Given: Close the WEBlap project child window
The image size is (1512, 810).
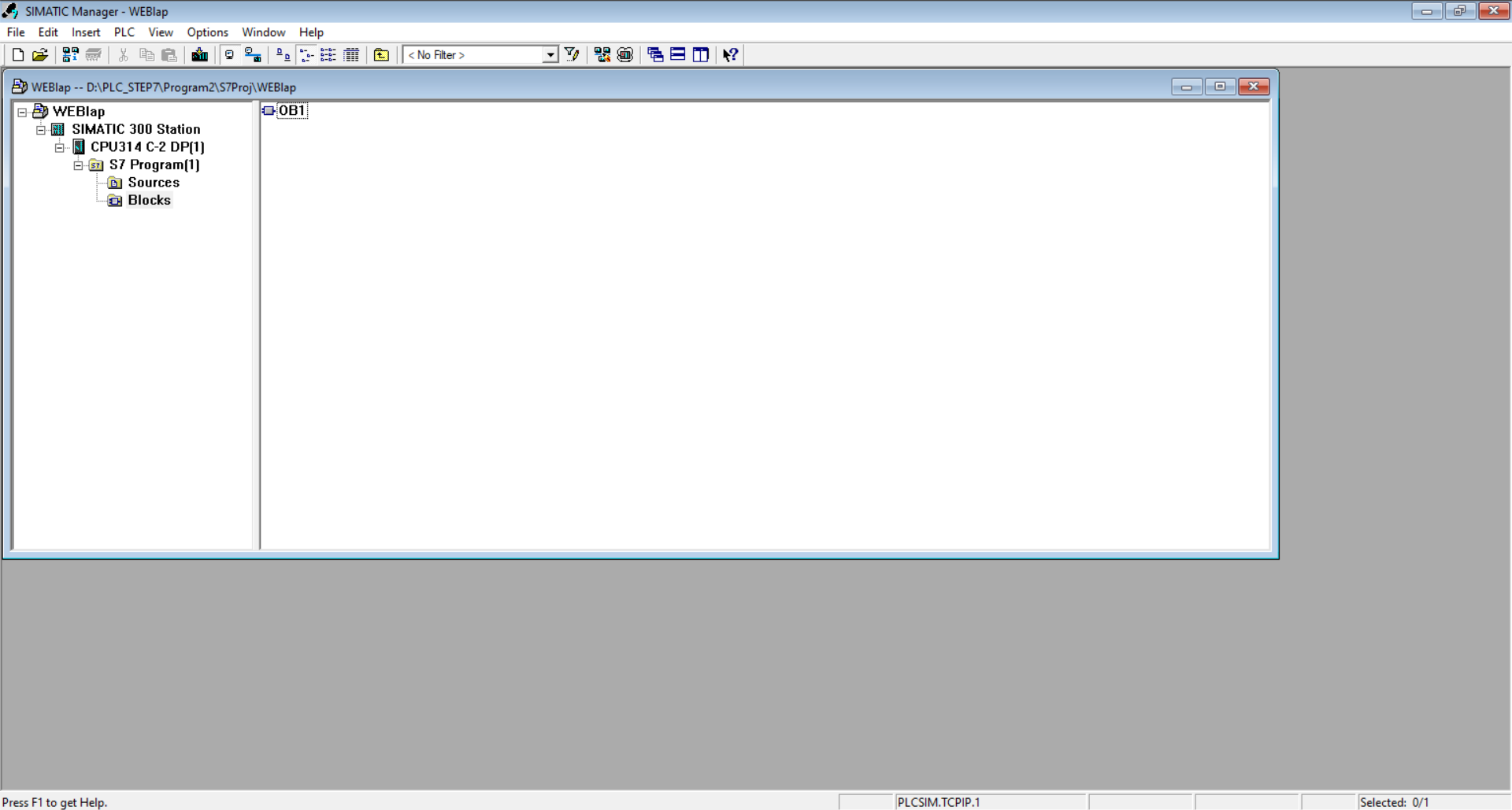Looking at the screenshot, I should coord(1254,87).
